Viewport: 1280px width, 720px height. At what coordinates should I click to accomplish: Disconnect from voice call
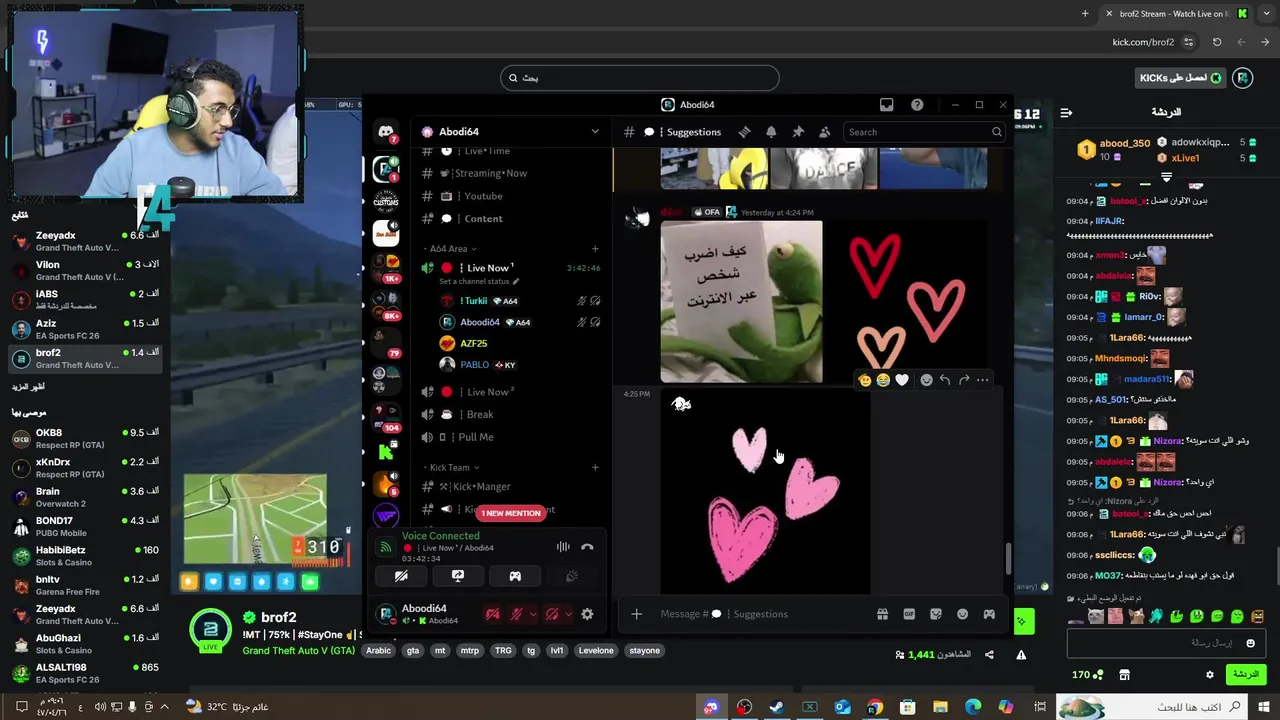tap(587, 547)
